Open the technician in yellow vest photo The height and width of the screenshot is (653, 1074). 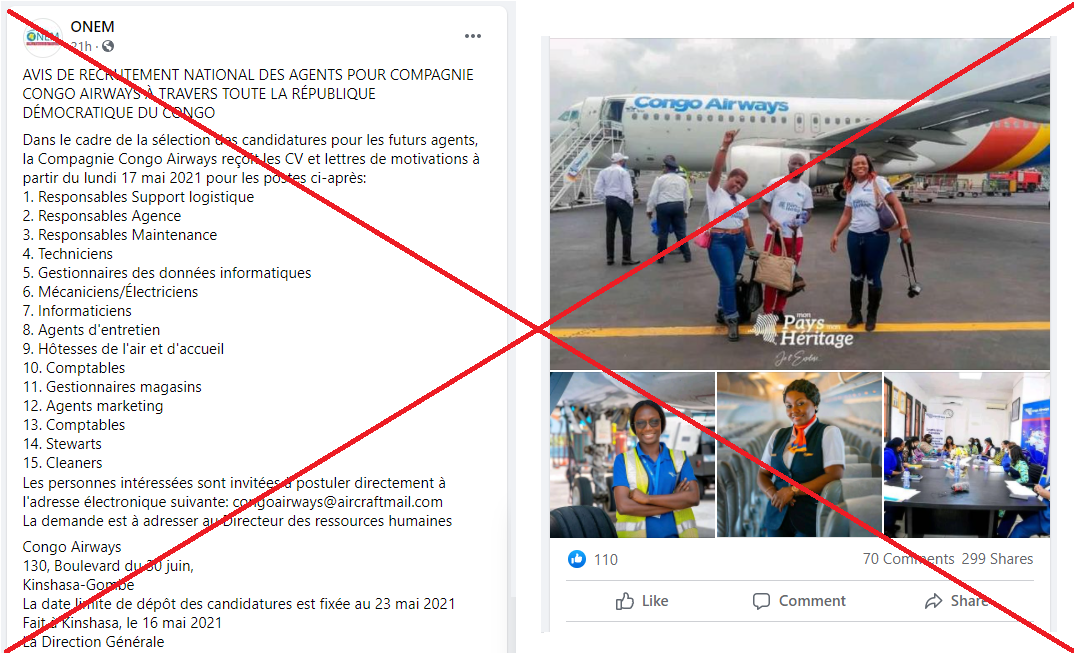[x=632, y=455]
